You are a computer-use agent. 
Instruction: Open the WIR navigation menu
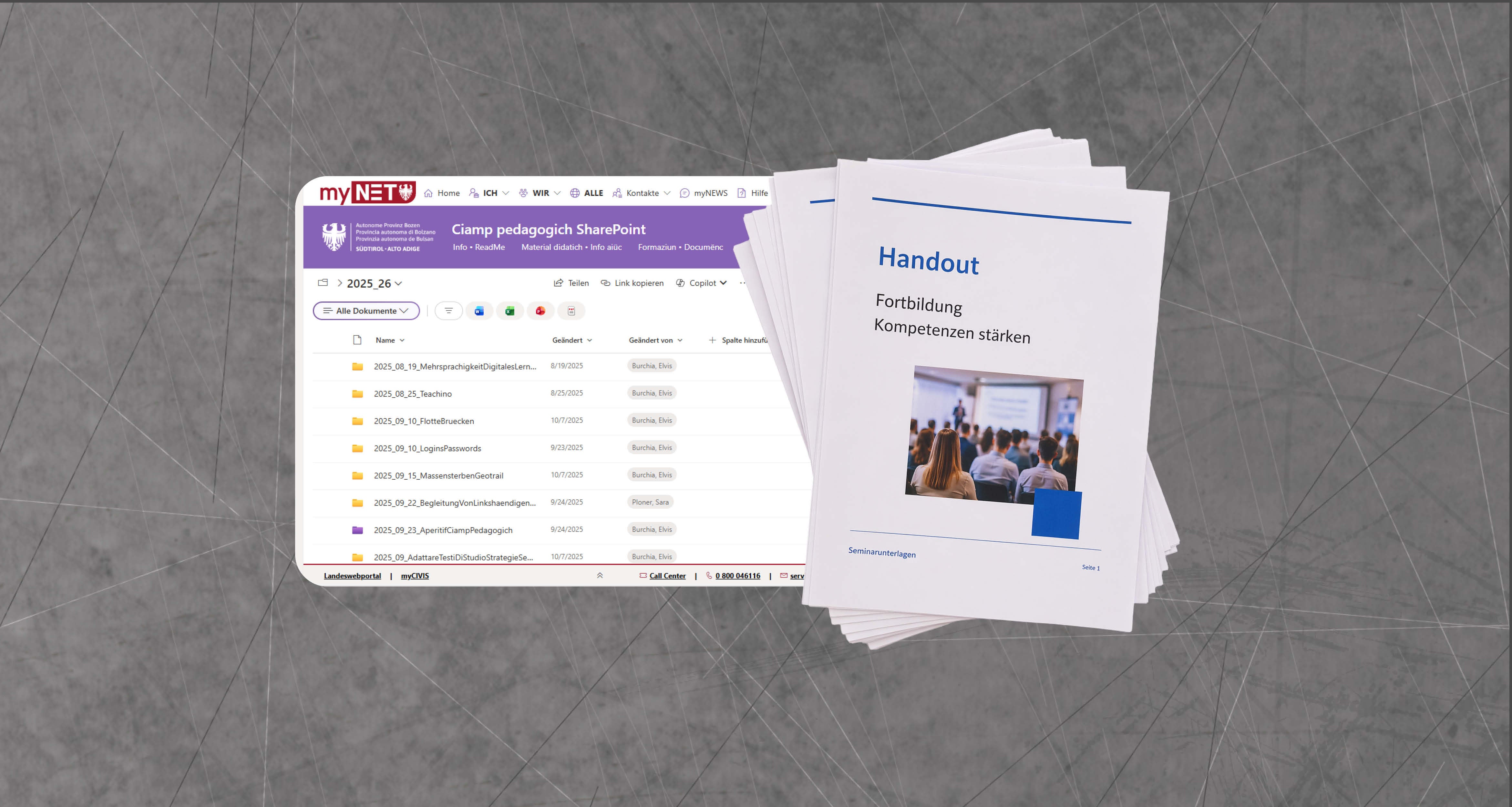coord(540,193)
